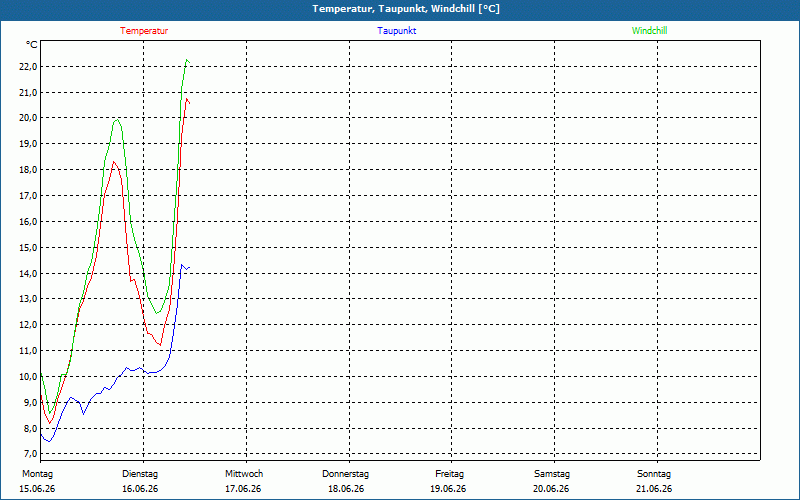Click the date 17.06.26
The width and height of the screenshot is (800, 500).
click(x=243, y=489)
